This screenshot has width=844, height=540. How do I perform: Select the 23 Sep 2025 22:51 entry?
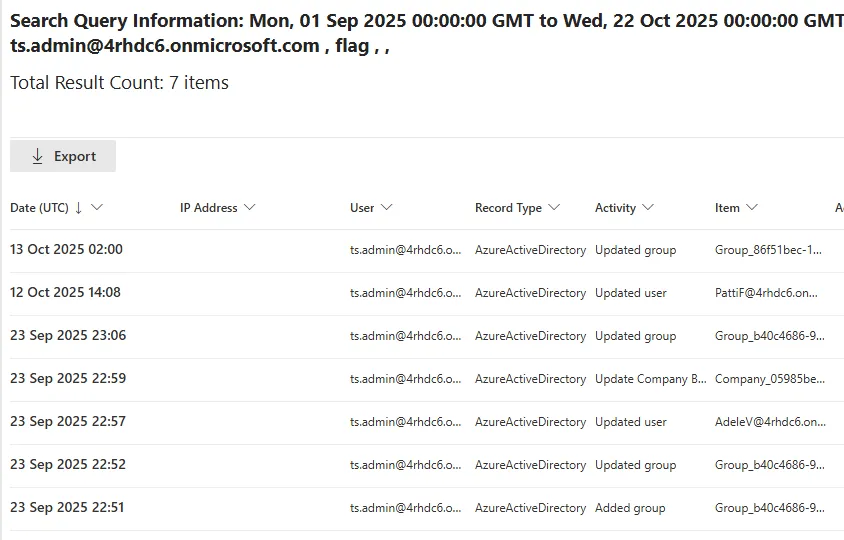coord(67,508)
